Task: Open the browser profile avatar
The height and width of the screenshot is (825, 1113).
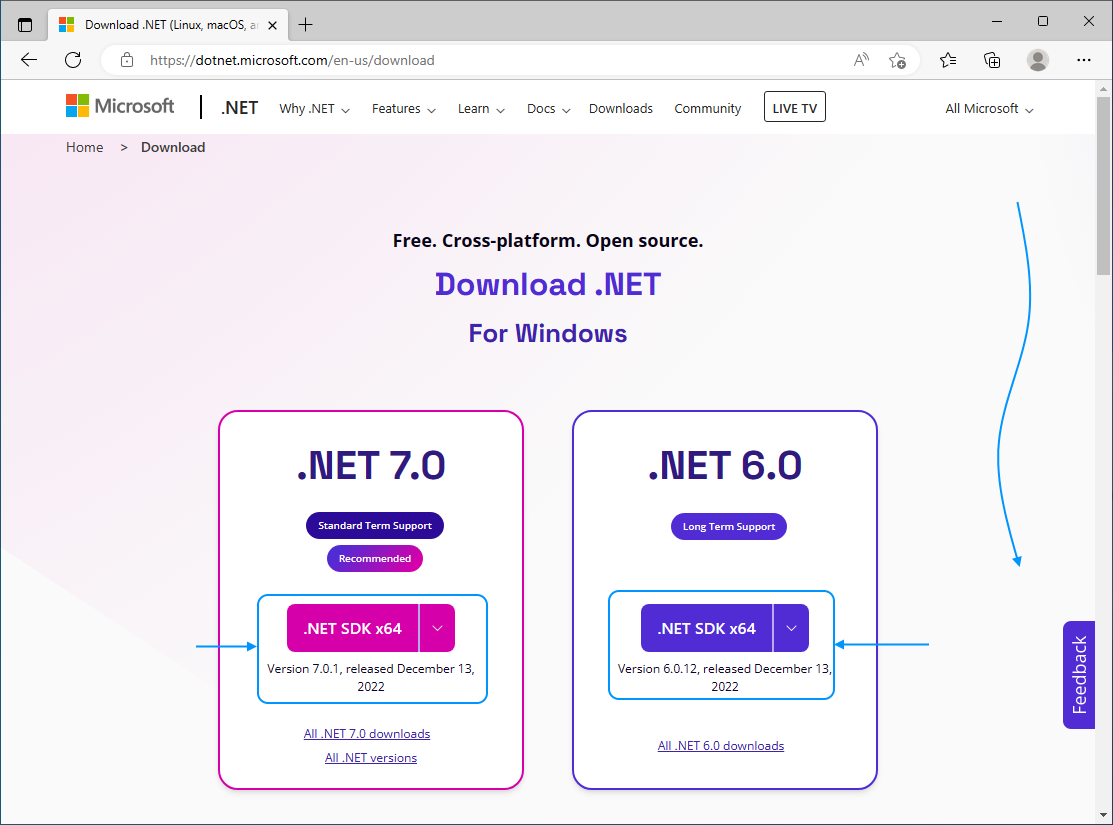Action: [1038, 60]
